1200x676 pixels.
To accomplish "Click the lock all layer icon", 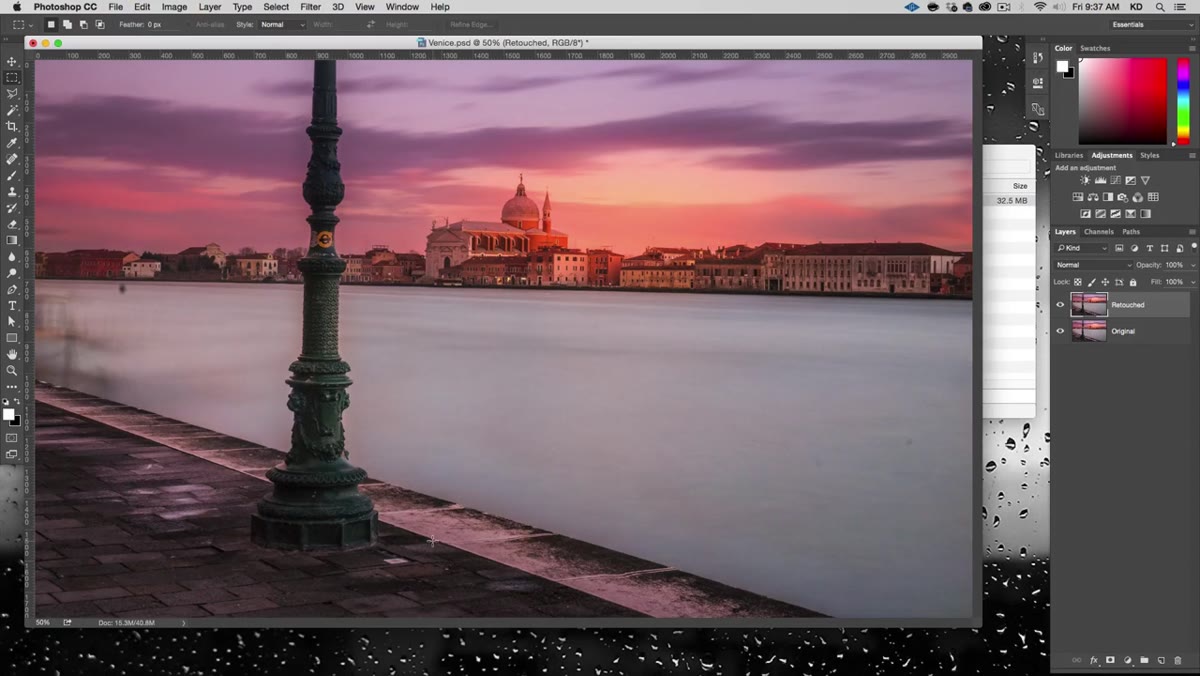I will click(1133, 282).
